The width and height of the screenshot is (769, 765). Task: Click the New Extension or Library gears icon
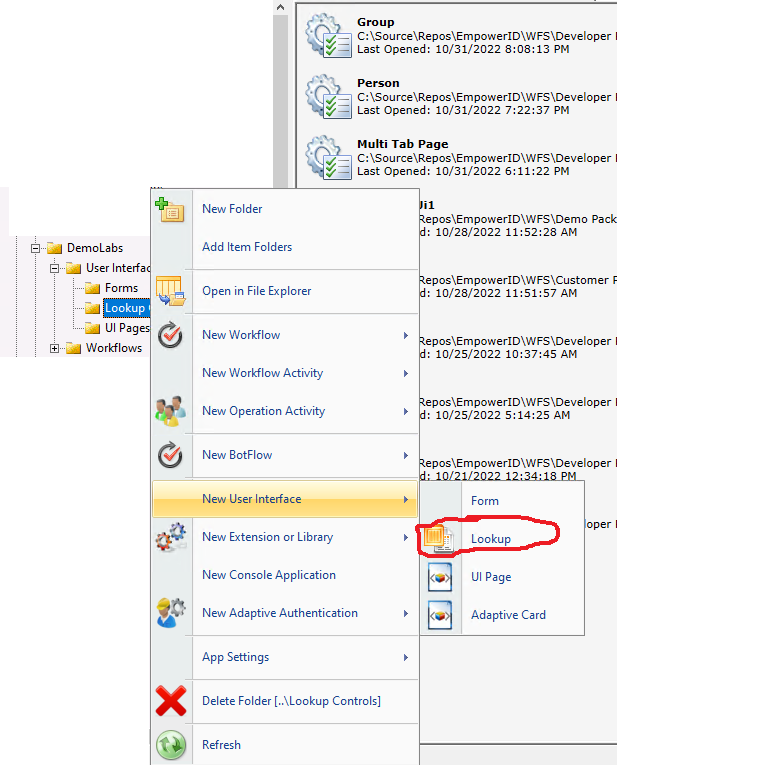[171, 537]
